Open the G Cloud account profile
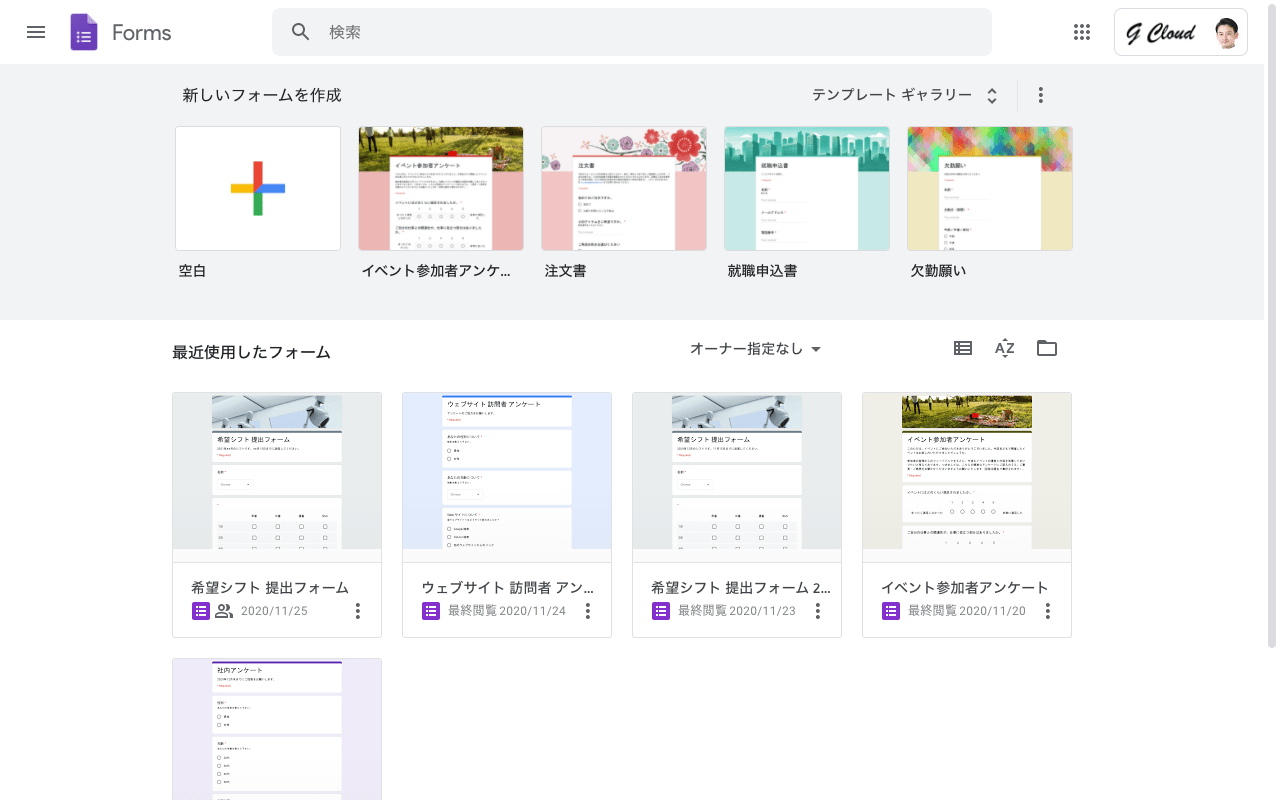The image size is (1280, 800). 1180,33
